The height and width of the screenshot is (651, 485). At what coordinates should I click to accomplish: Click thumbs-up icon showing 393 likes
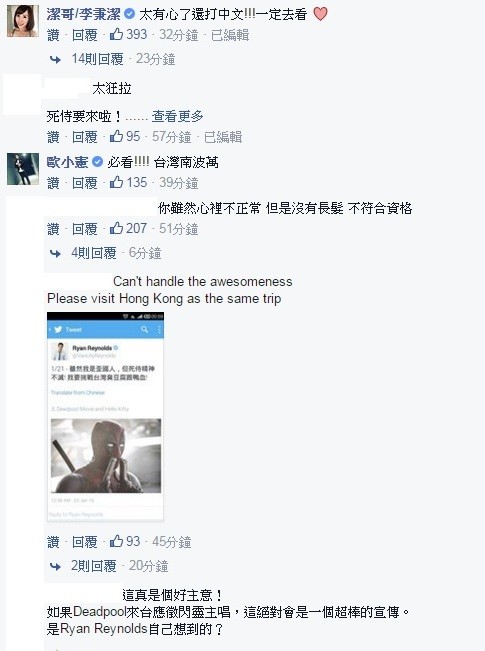[116, 34]
